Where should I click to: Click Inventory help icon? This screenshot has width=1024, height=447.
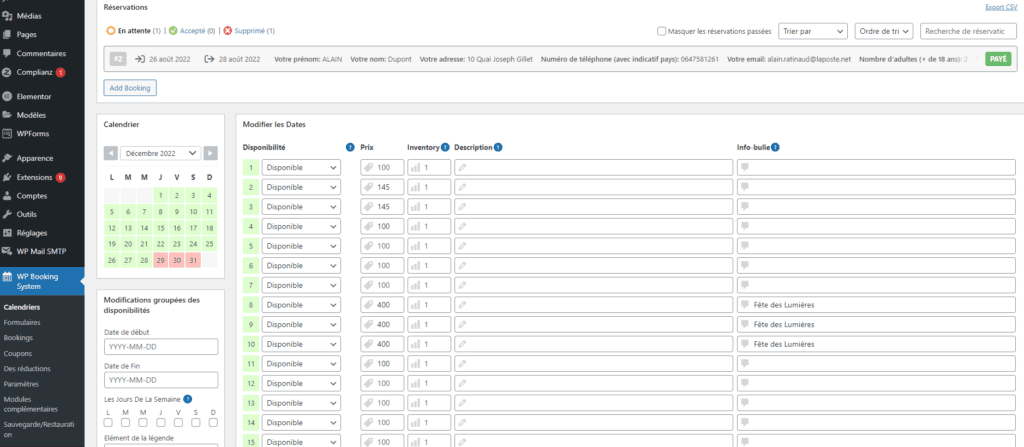[x=445, y=147]
